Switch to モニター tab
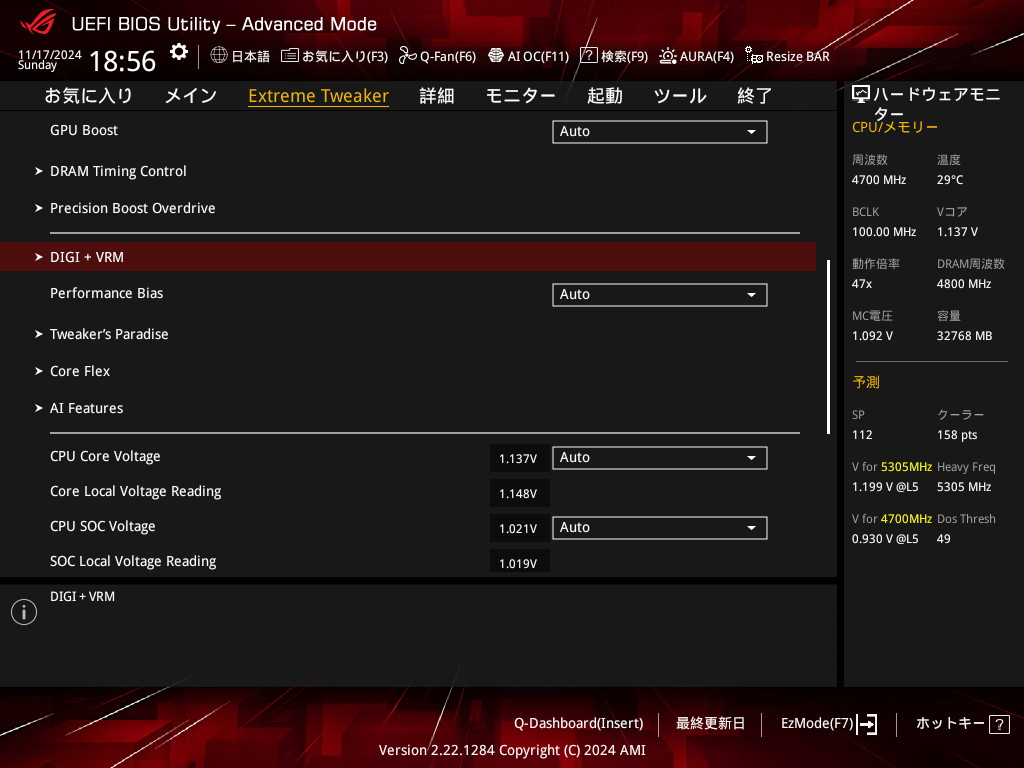 [x=520, y=96]
